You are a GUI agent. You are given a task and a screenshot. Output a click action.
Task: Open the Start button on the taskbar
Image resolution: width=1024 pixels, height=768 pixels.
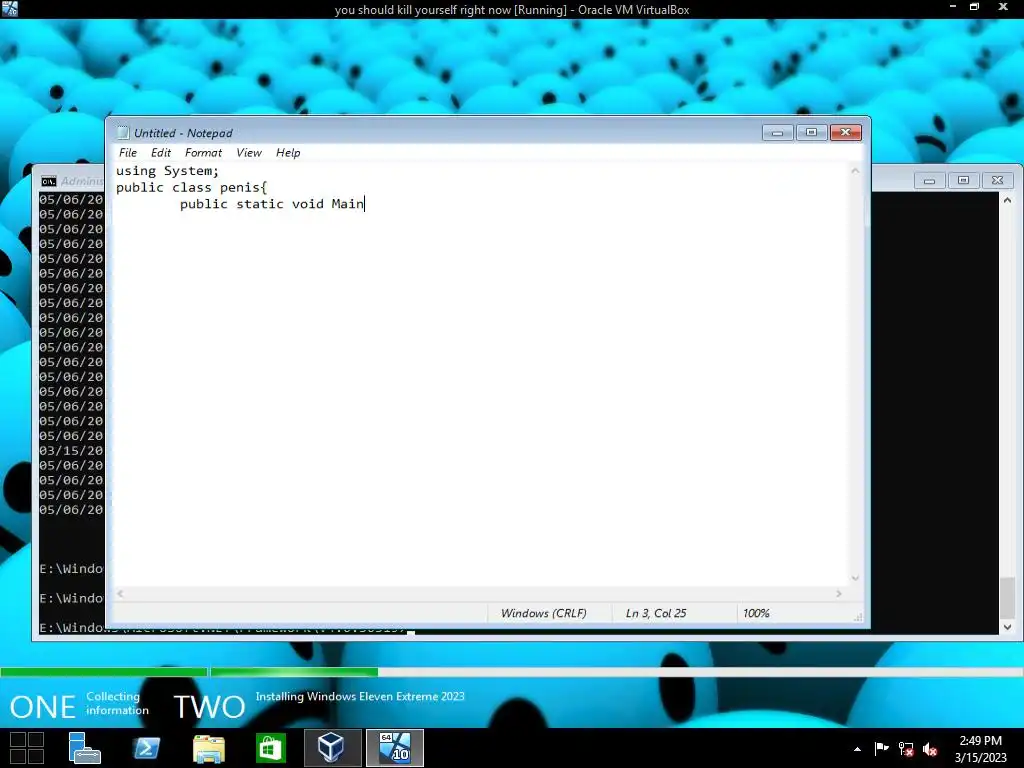[27, 748]
